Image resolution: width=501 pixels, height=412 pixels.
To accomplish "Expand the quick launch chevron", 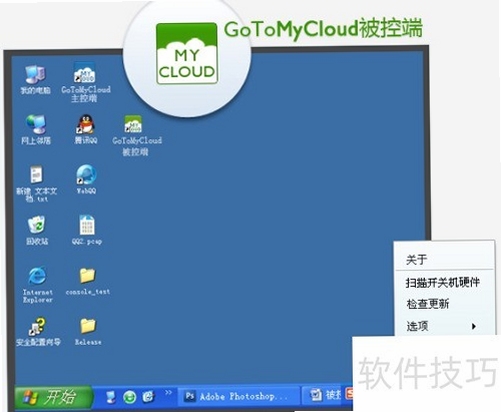I will [x=168, y=393].
